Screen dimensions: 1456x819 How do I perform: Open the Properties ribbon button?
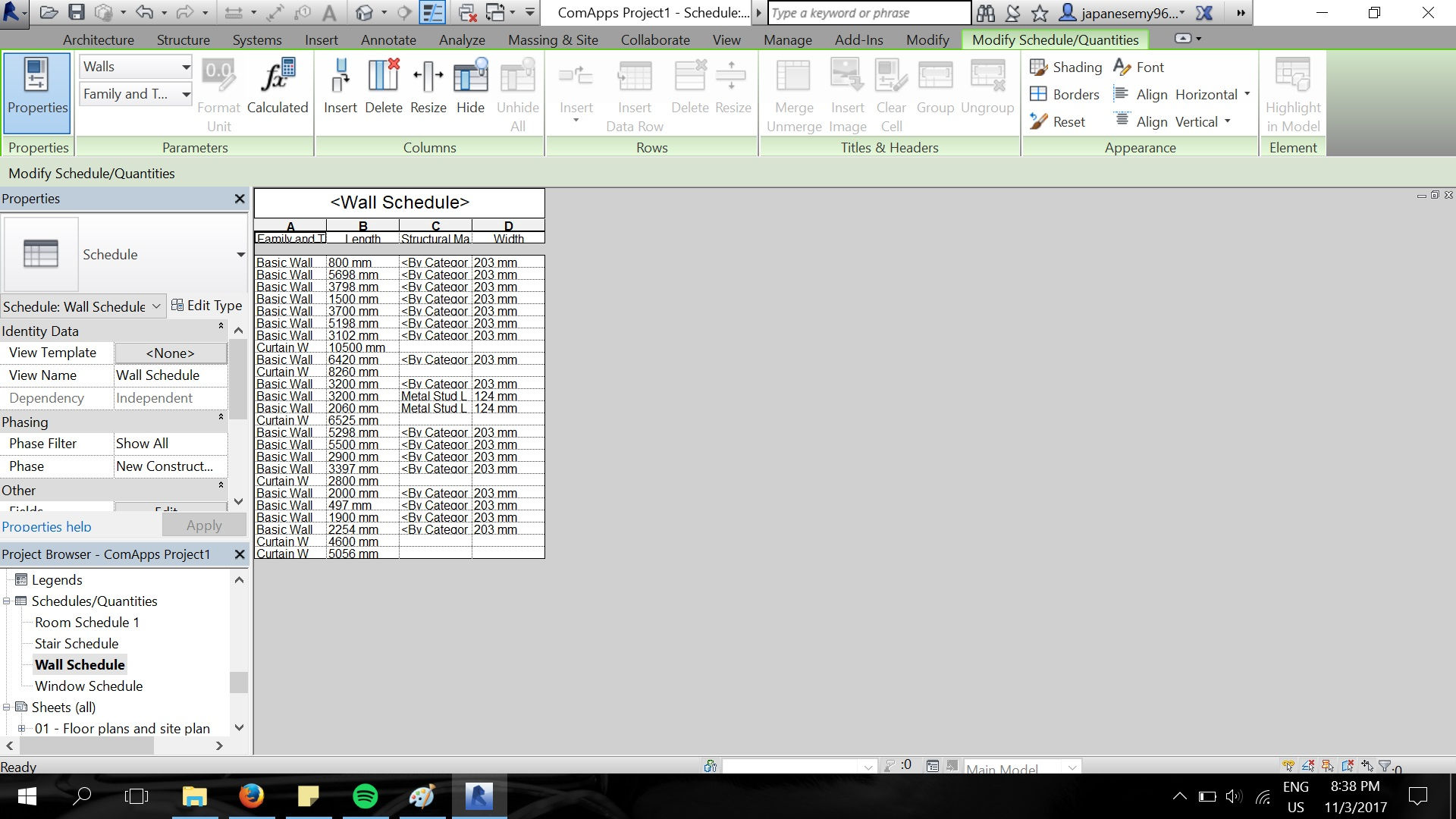point(37,93)
